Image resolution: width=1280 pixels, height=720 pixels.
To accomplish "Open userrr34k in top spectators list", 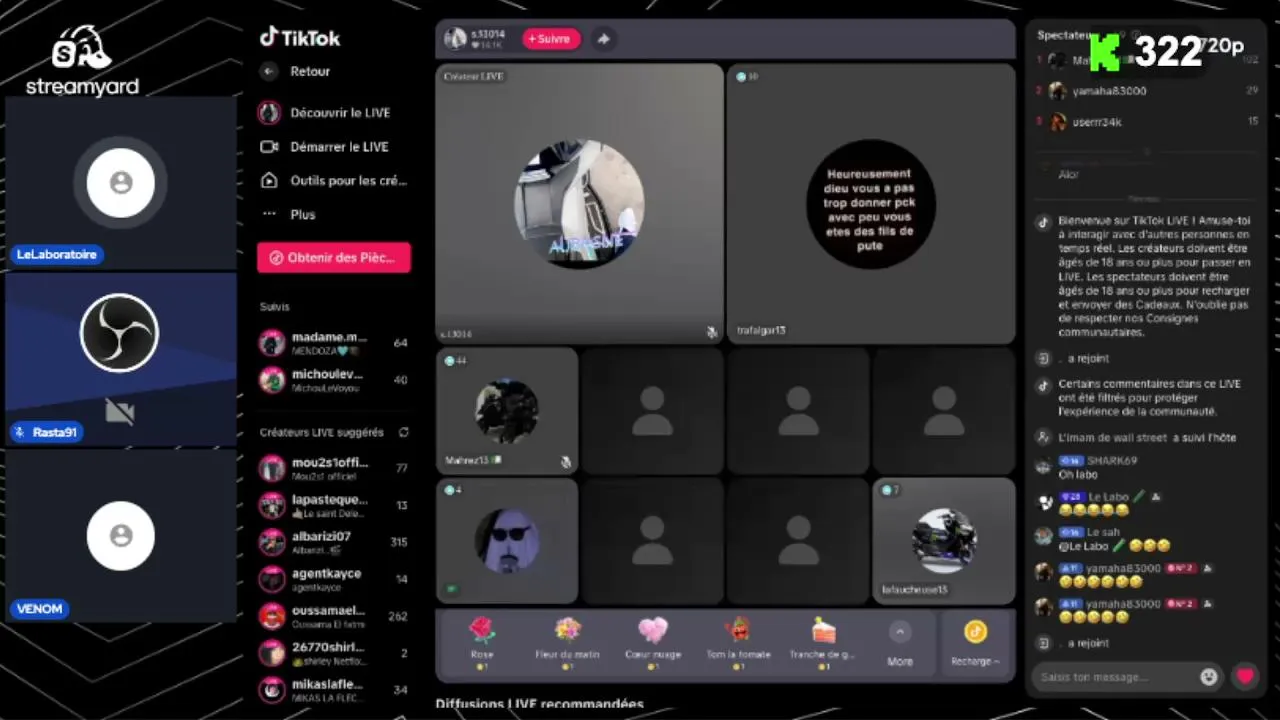I will pos(1147,122).
